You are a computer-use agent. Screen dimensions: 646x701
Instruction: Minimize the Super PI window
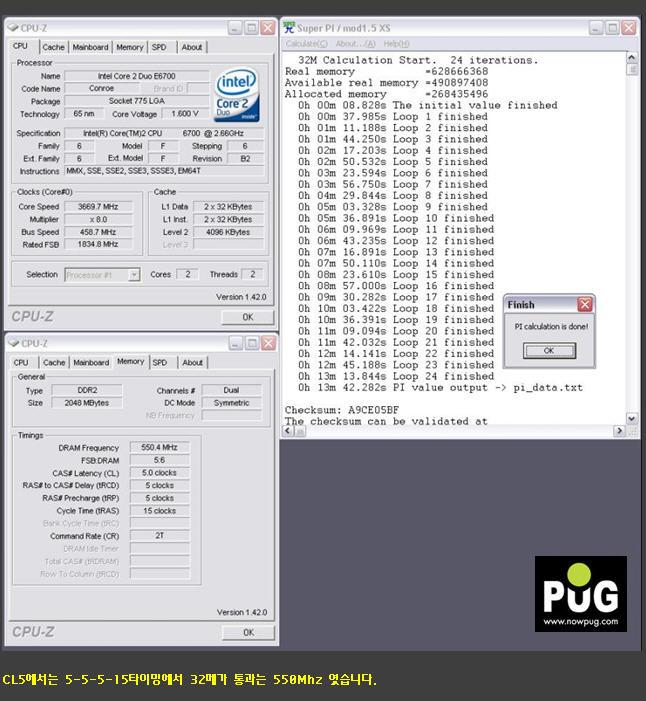tap(595, 28)
